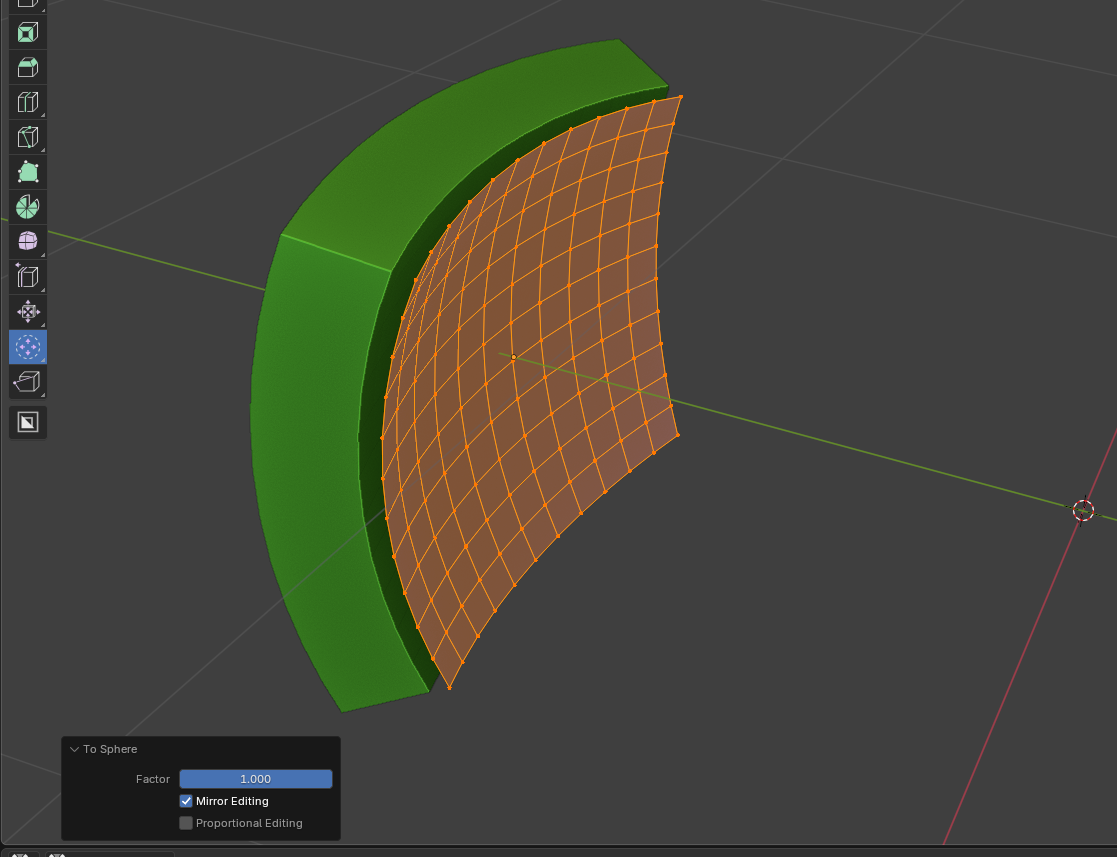Click the white active vertex on the mesh
This screenshot has height=857, width=1117.
click(514, 357)
